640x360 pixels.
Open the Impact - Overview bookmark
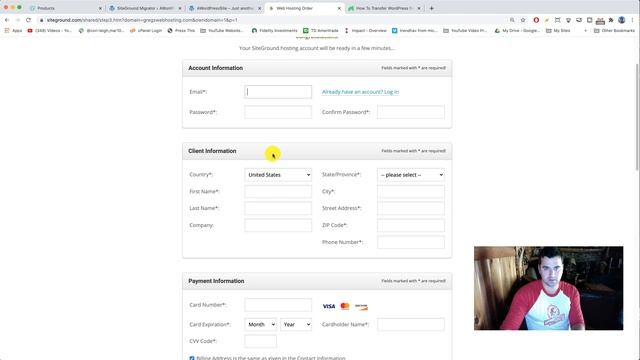click(365, 31)
